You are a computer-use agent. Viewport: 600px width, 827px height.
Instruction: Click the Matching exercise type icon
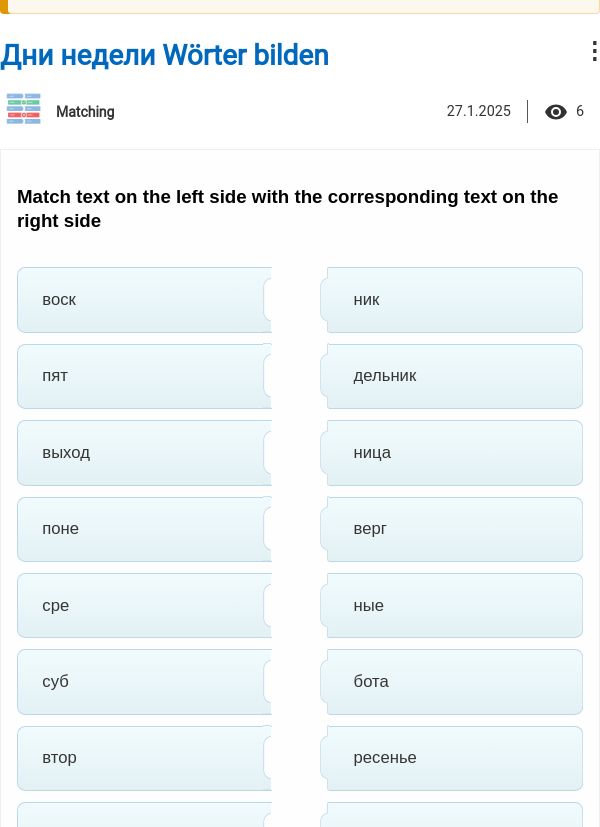click(24, 109)
